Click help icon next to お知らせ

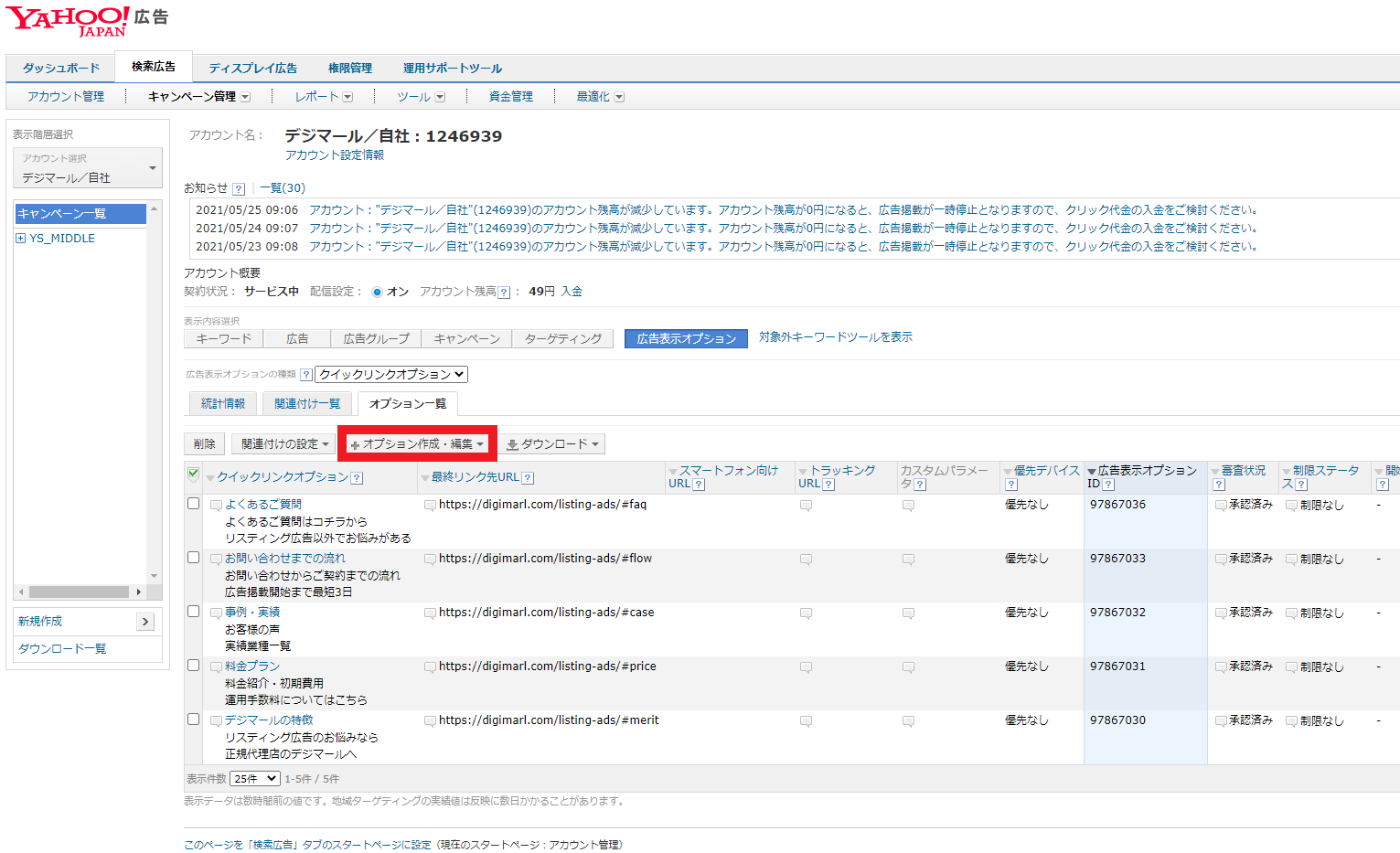(239, 189)
